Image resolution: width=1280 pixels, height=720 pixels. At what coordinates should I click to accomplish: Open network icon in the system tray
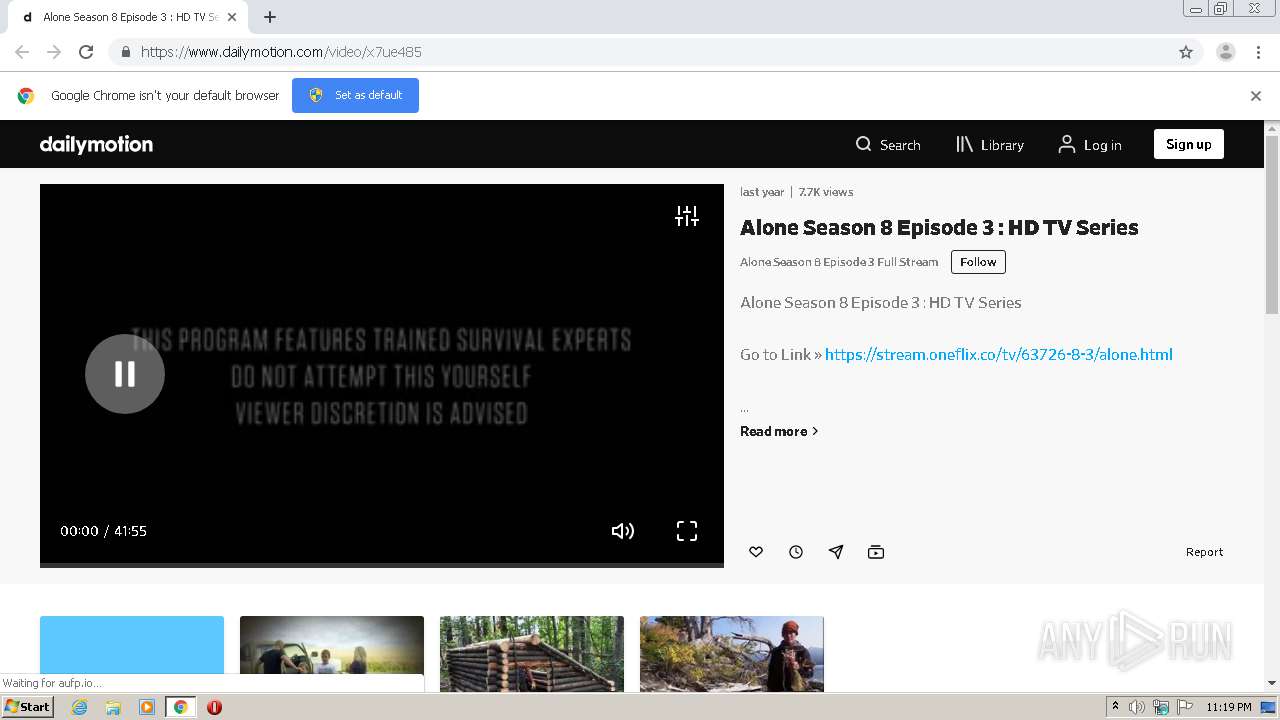[1160, 707]
